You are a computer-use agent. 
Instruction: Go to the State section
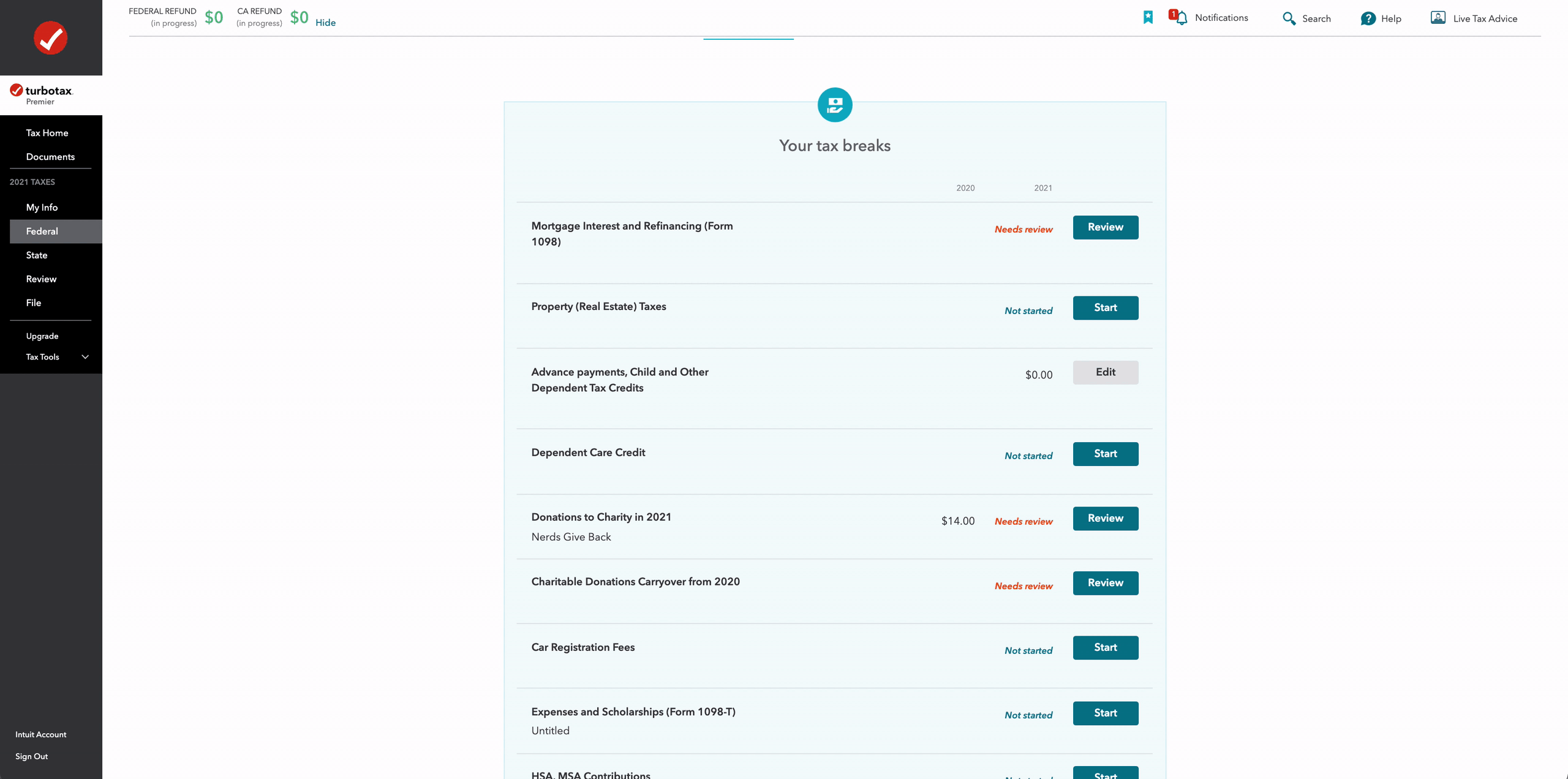click(x=37, y=255)
